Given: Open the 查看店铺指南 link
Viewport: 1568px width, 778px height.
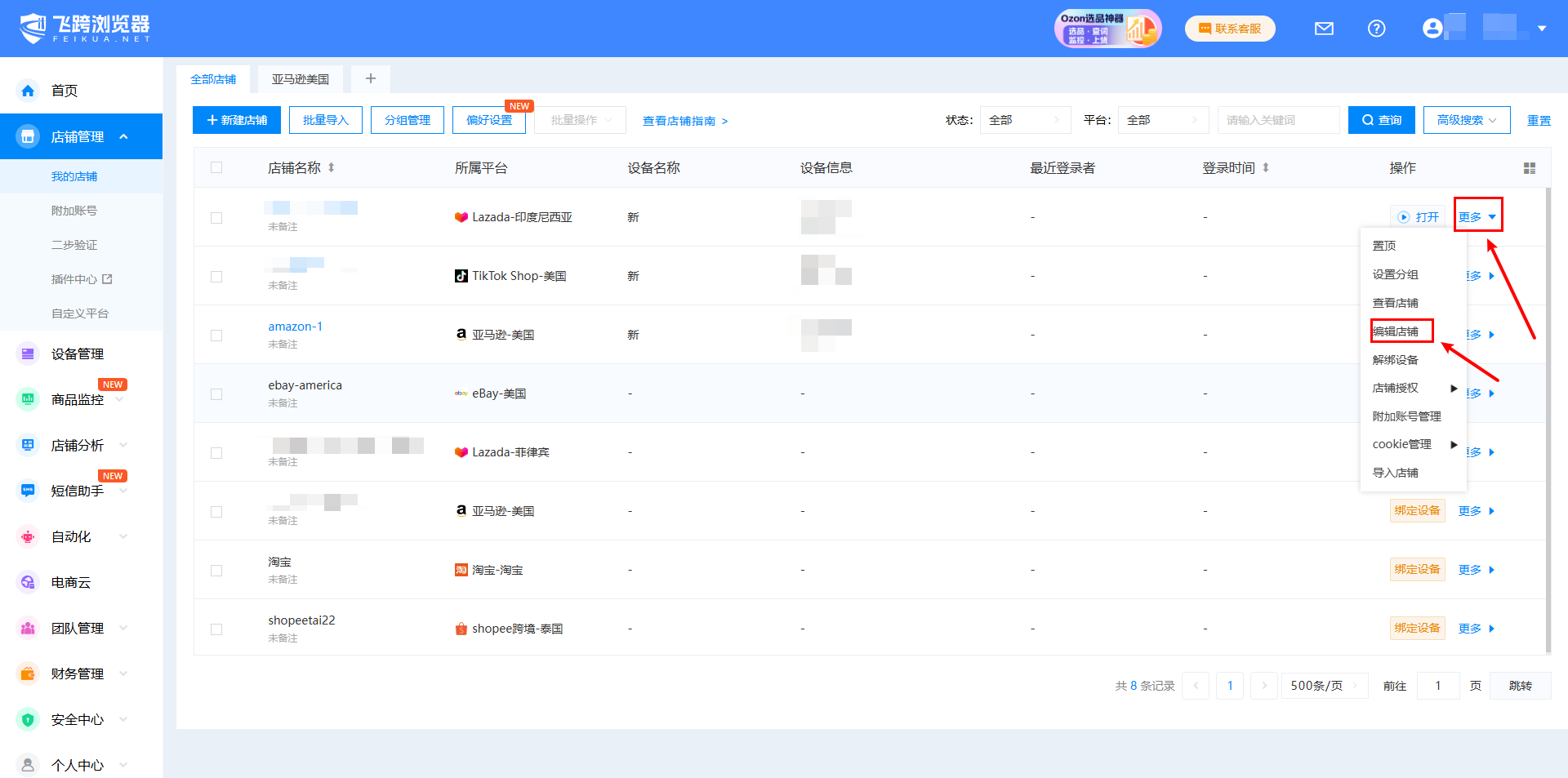Looking at the screenshot, I should pyautogui.click(x=684, y=121).
